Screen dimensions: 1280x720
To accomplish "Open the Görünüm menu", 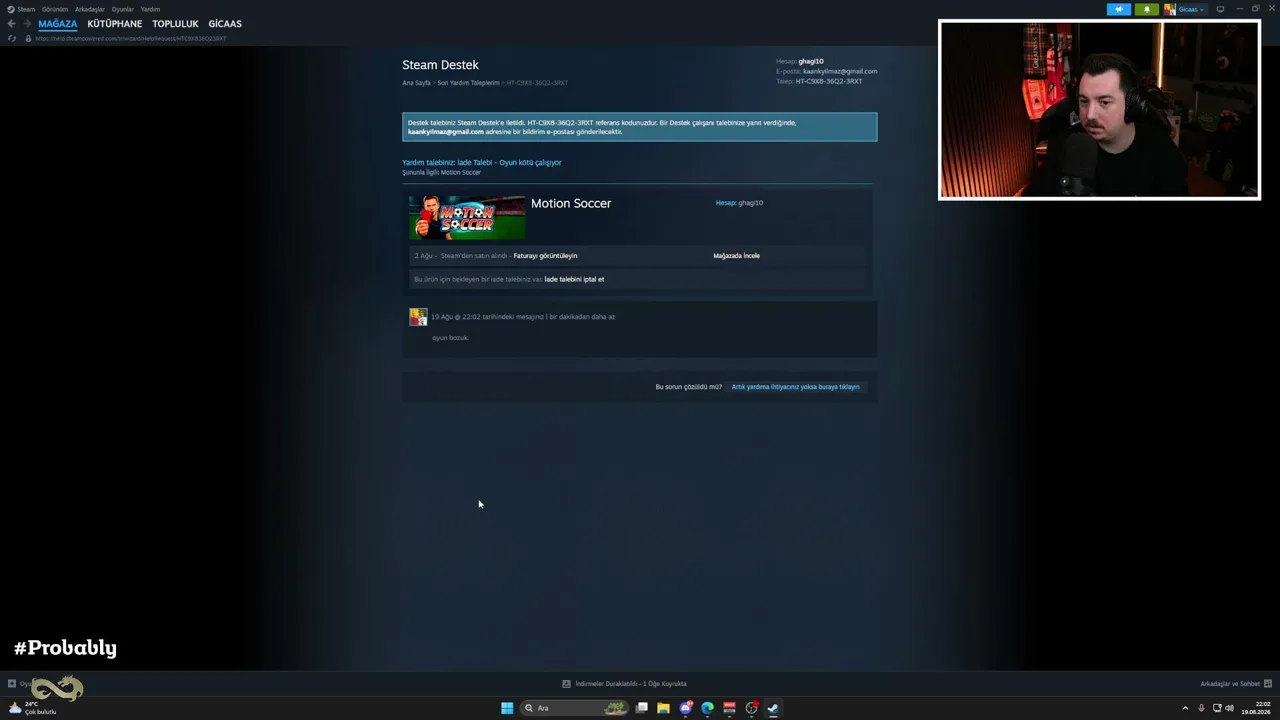I will (x=55, y=9).
